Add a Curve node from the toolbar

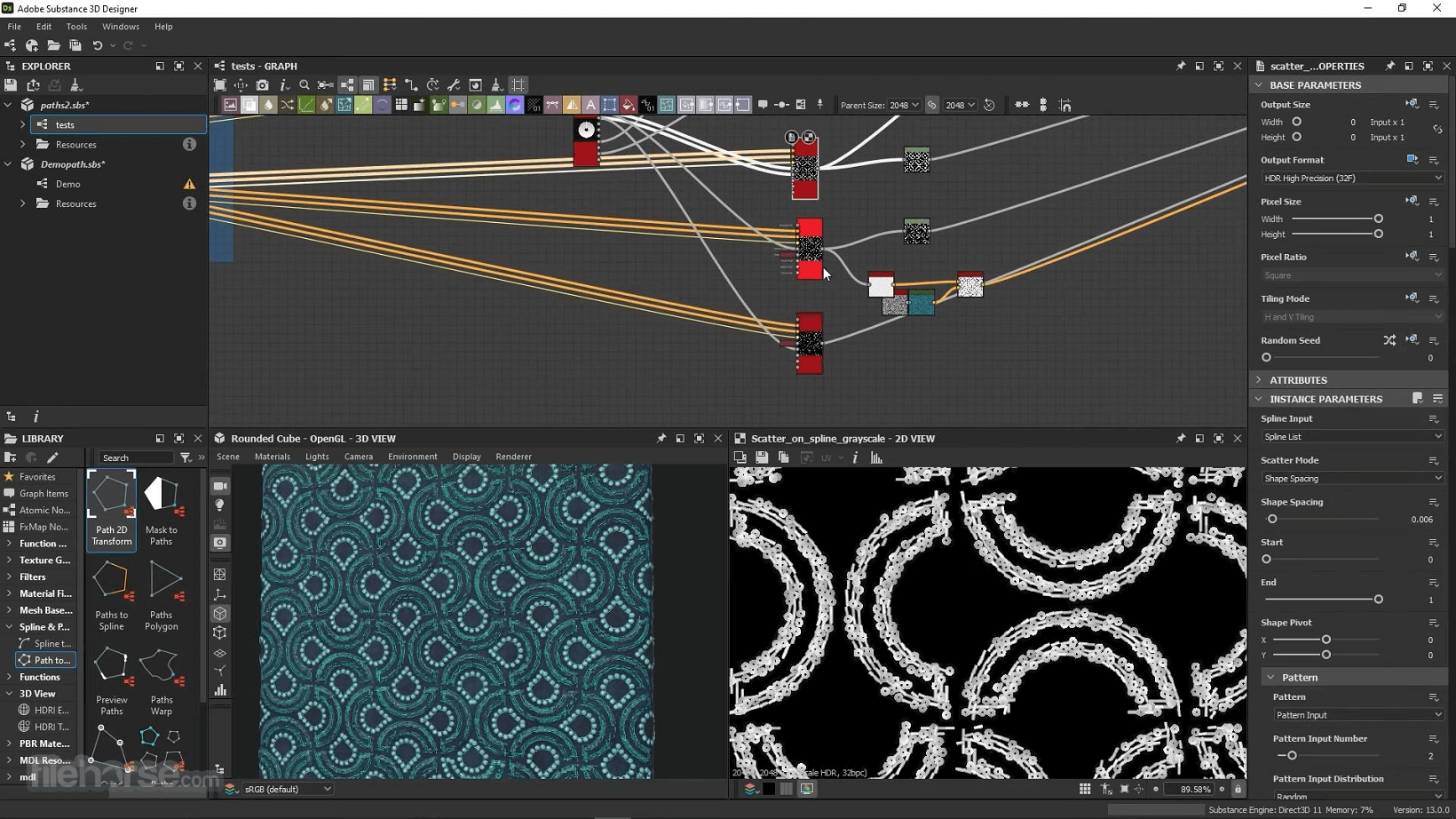pyautogui.click(x=306, y=105)
